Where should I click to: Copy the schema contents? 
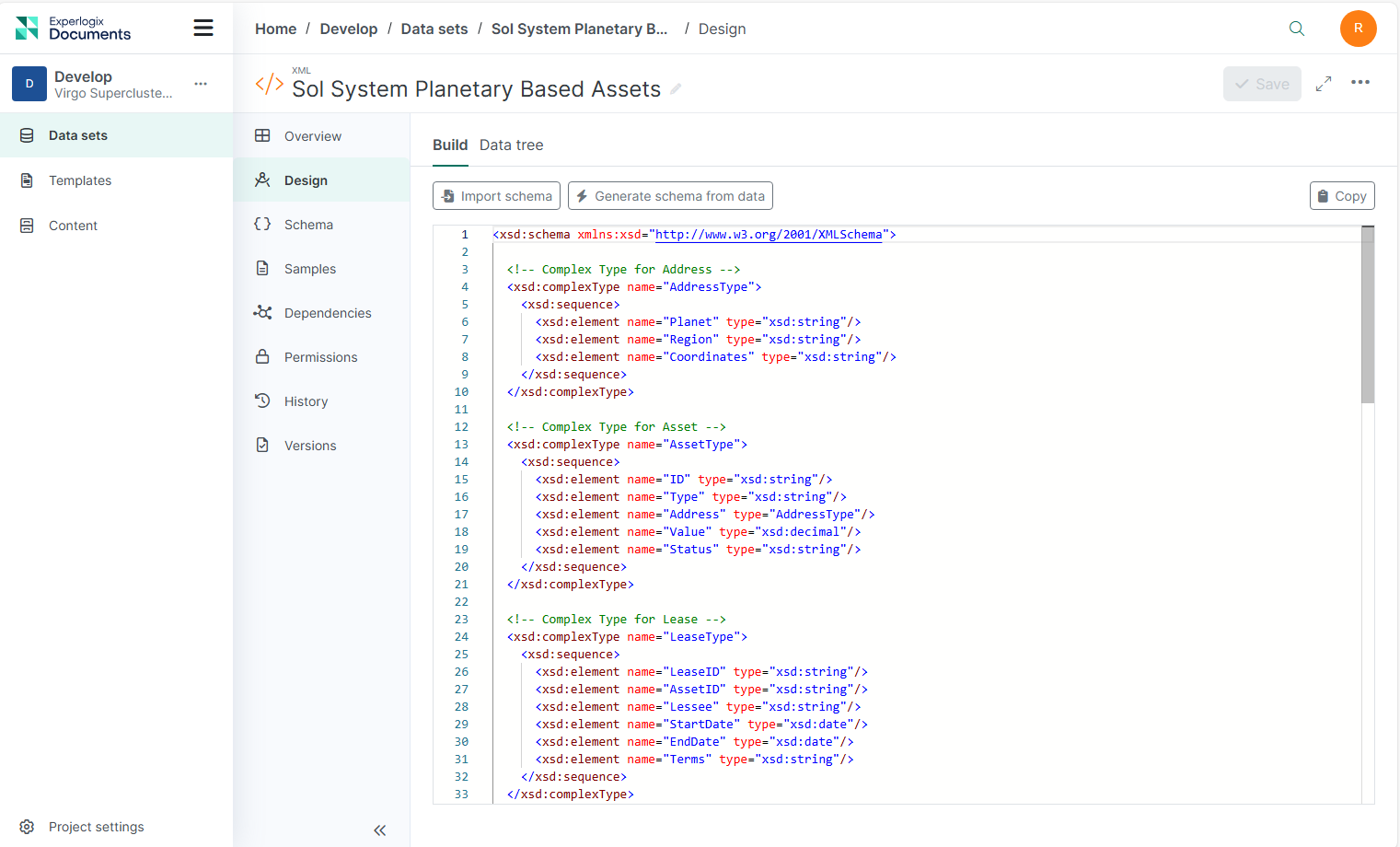[1342, 196]
